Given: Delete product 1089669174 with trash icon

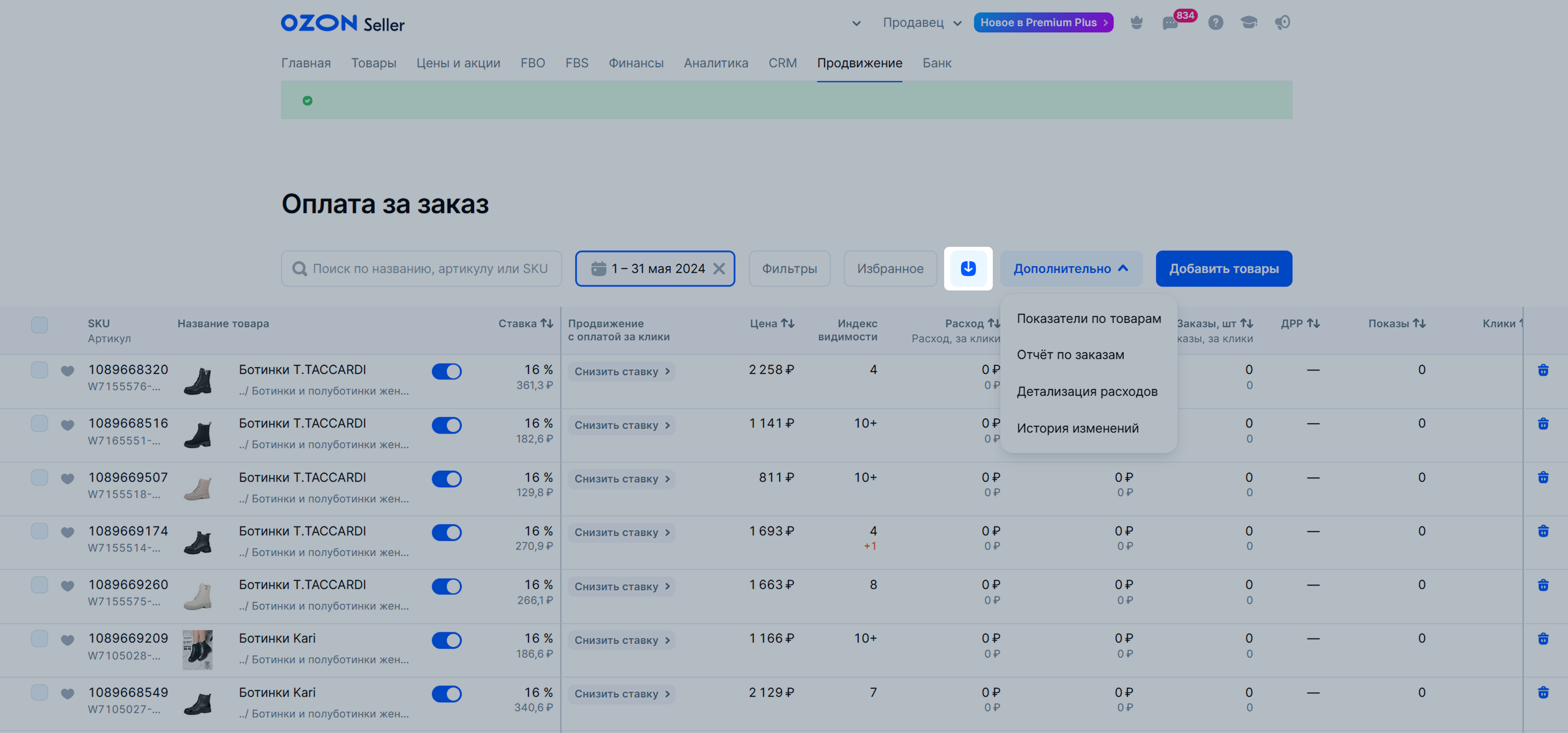Looking at the screenshot, I should tap(1542, 531).
